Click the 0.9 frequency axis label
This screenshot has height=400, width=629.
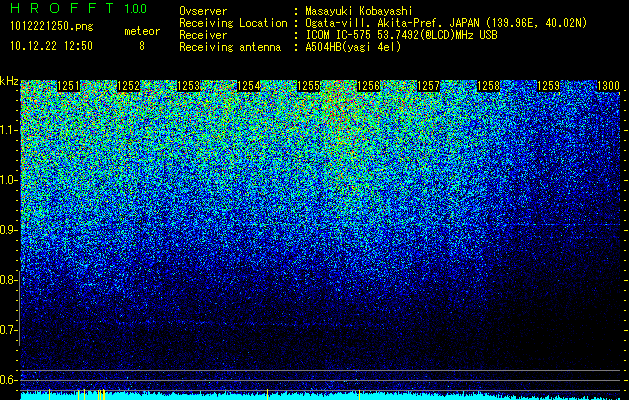point(8,230)
